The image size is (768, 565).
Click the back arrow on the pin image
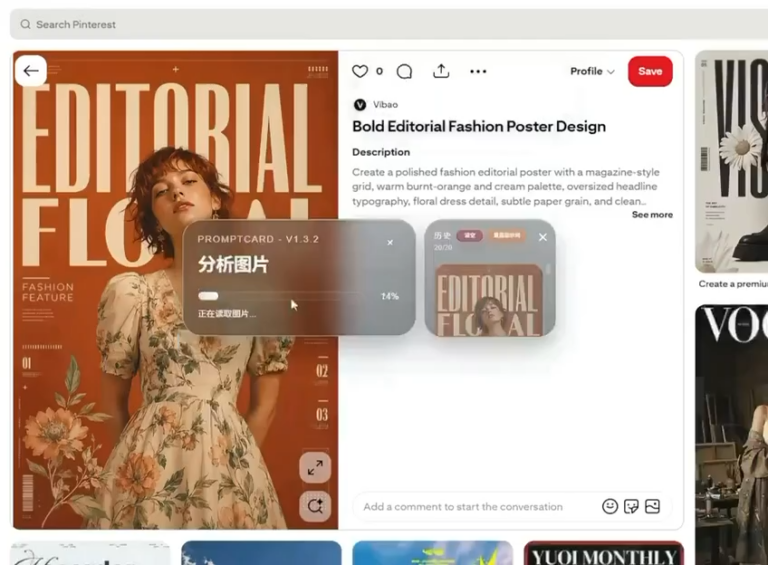(31, 71)
